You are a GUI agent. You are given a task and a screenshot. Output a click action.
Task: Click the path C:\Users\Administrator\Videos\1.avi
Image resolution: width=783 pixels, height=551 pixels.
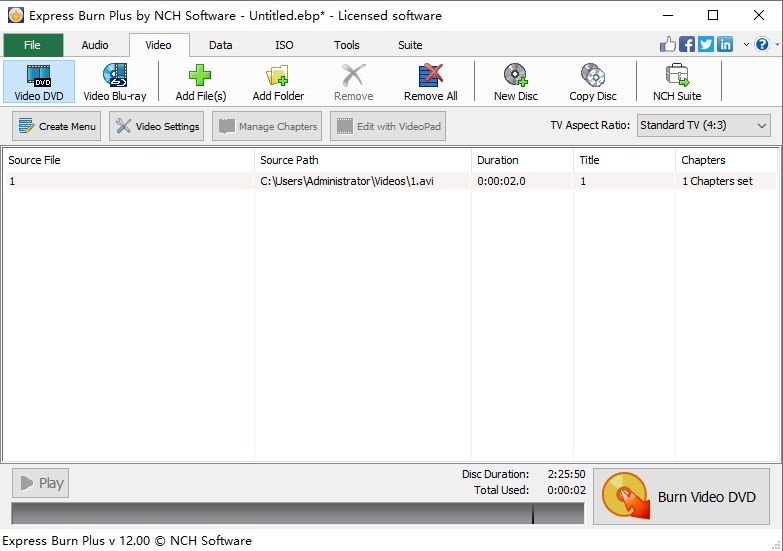click(x=347, y=181)
